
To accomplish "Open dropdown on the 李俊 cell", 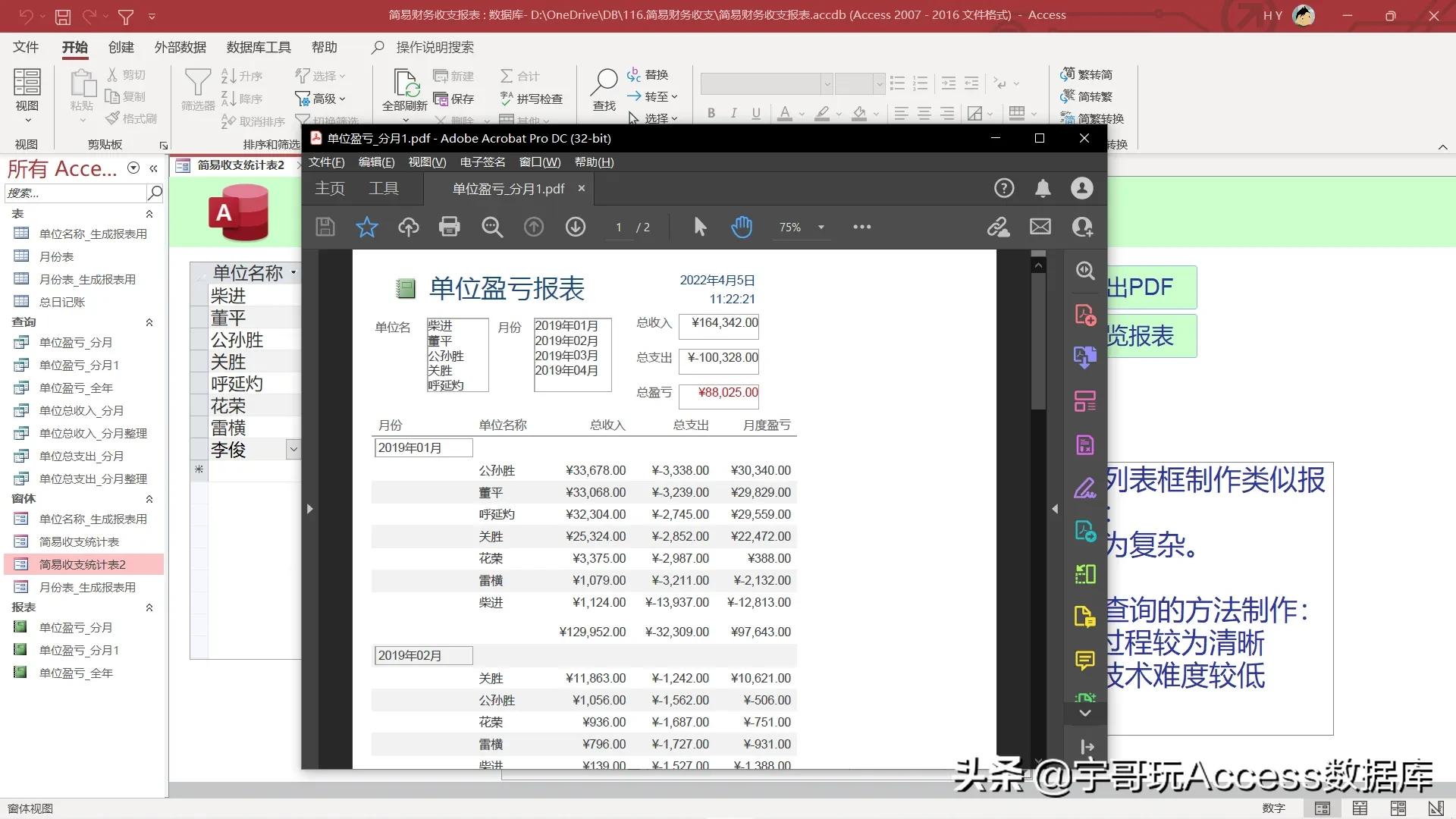I will [x=293, y=450].
